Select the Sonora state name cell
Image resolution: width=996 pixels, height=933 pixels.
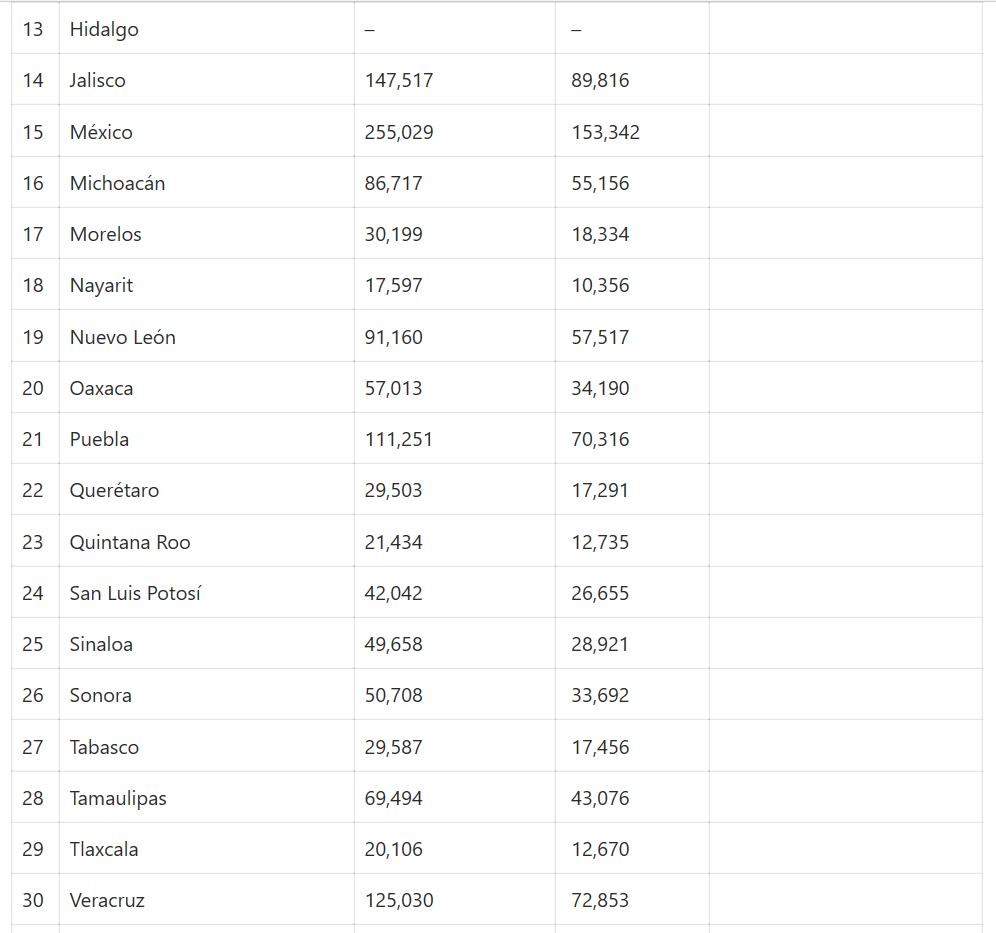pos(100,695)
